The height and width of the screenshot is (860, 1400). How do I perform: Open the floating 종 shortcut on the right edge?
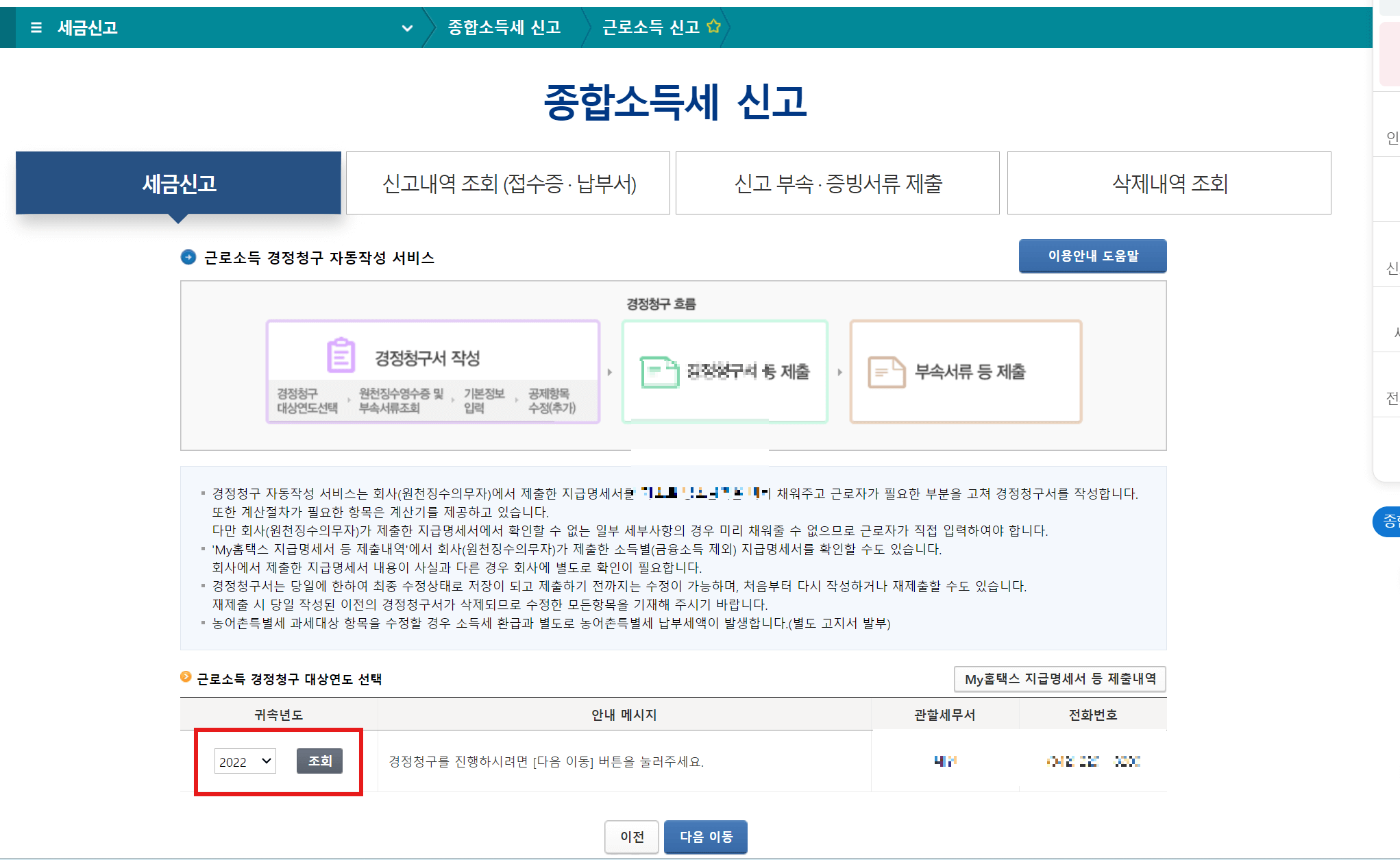[x=1388, y=521]
